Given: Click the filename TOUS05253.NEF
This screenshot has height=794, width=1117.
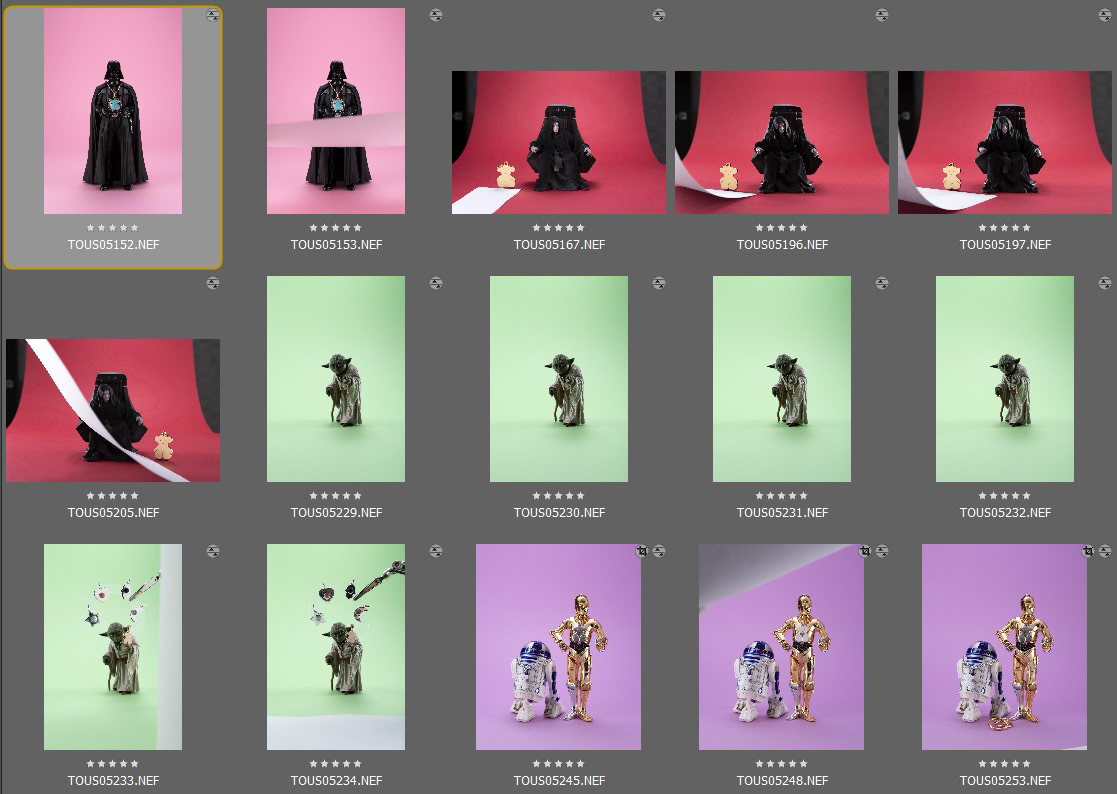Looking at the screenshot, I should (x=1005, y=780).
